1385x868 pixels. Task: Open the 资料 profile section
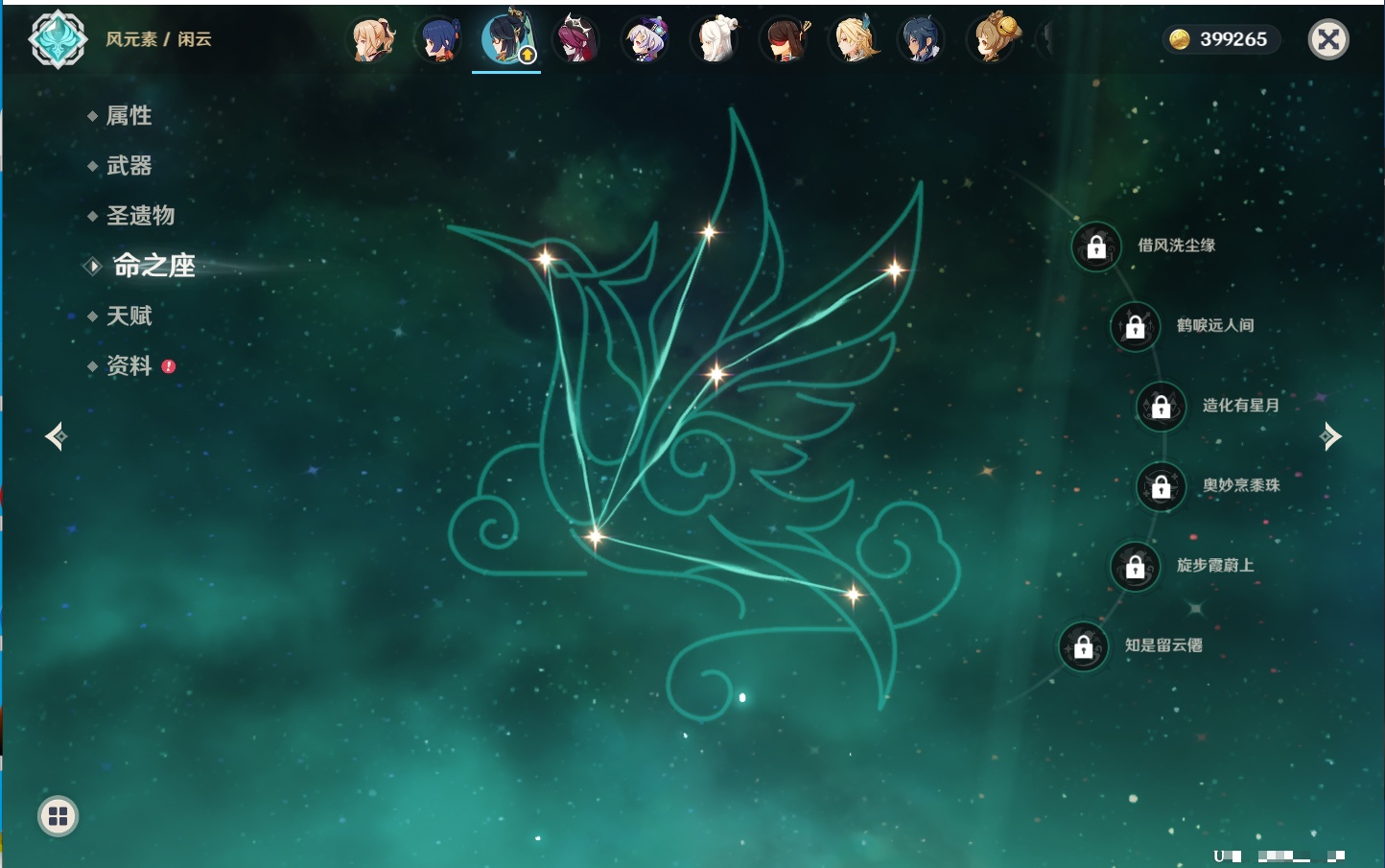pyautogui.click(x=129, y=365)
